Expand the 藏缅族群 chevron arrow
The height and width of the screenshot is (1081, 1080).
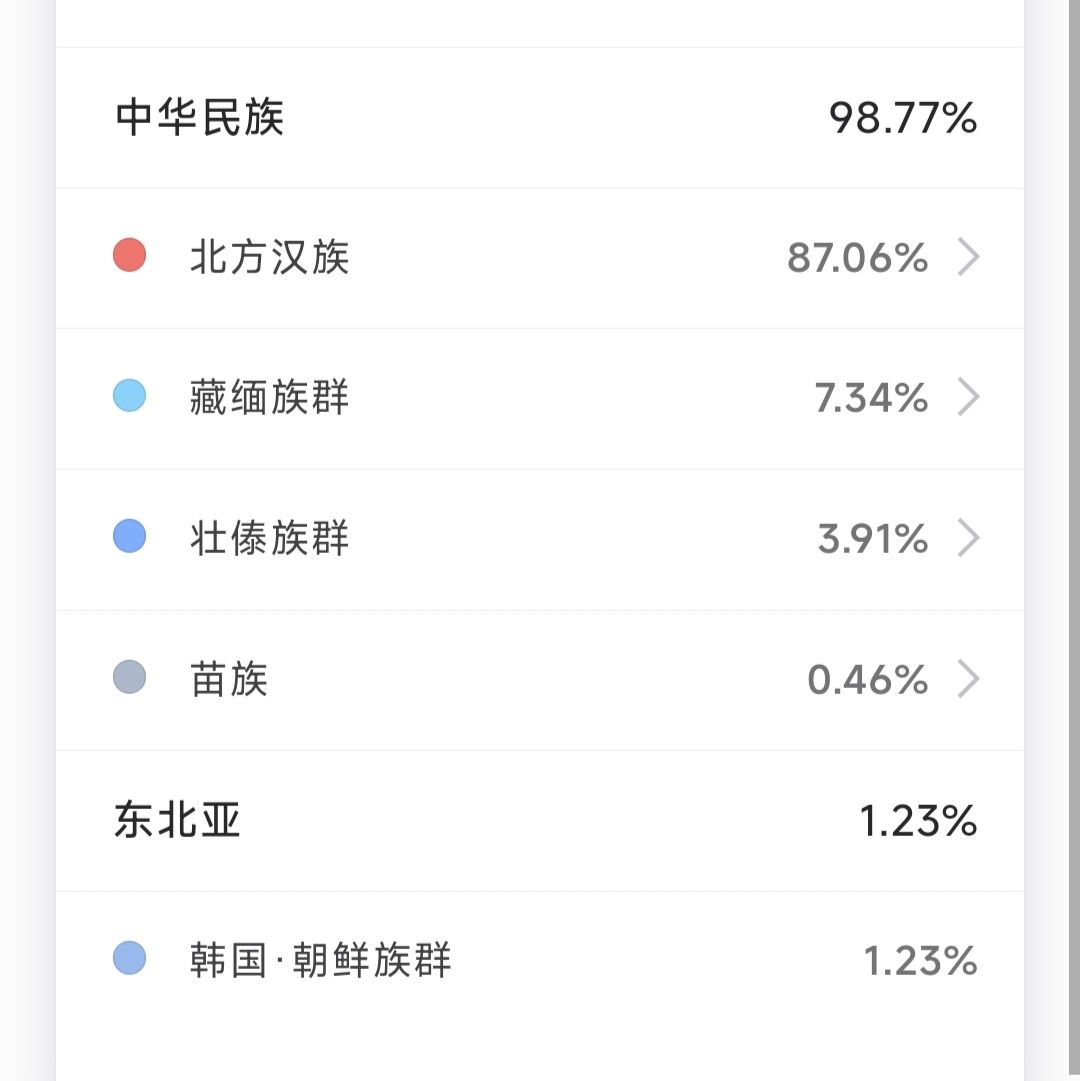coord(967,398)
